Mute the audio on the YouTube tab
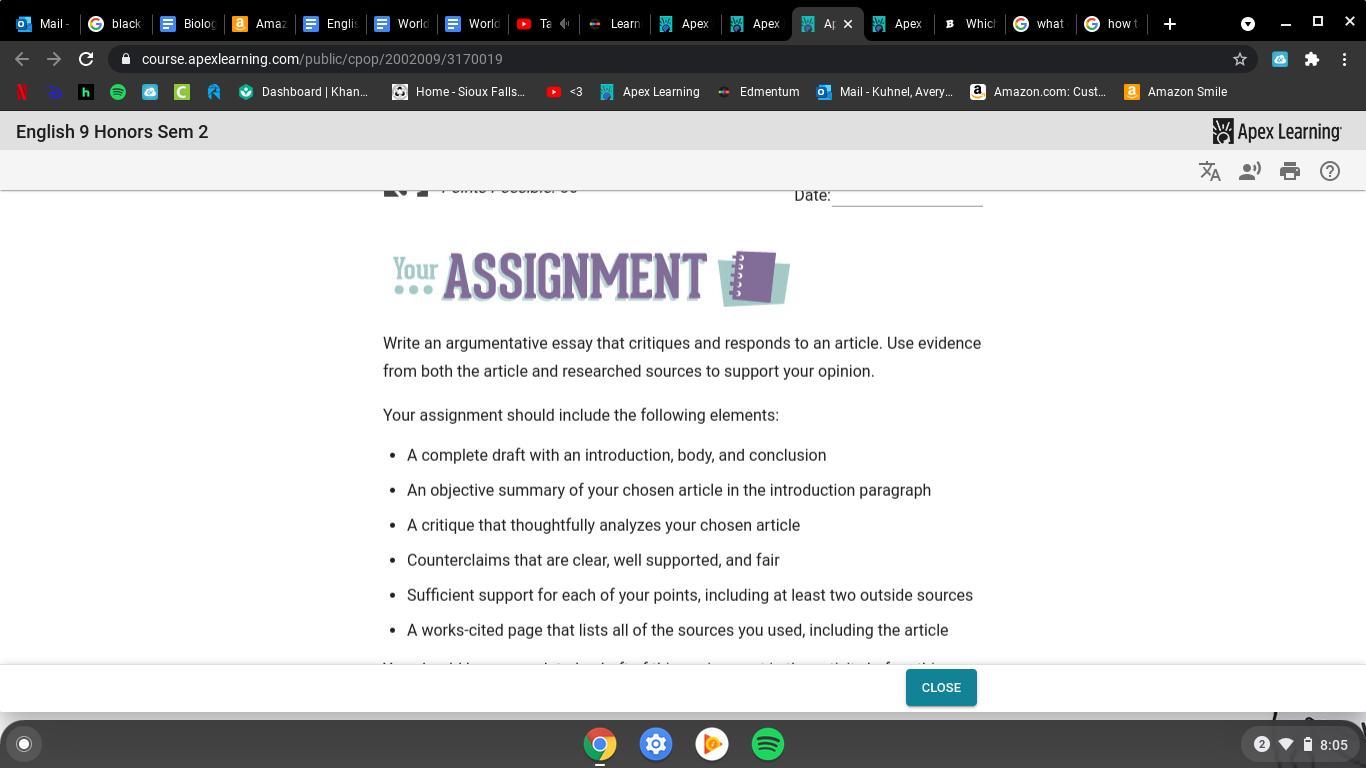Screen dimensions: 1366x768 click(564, 24)
